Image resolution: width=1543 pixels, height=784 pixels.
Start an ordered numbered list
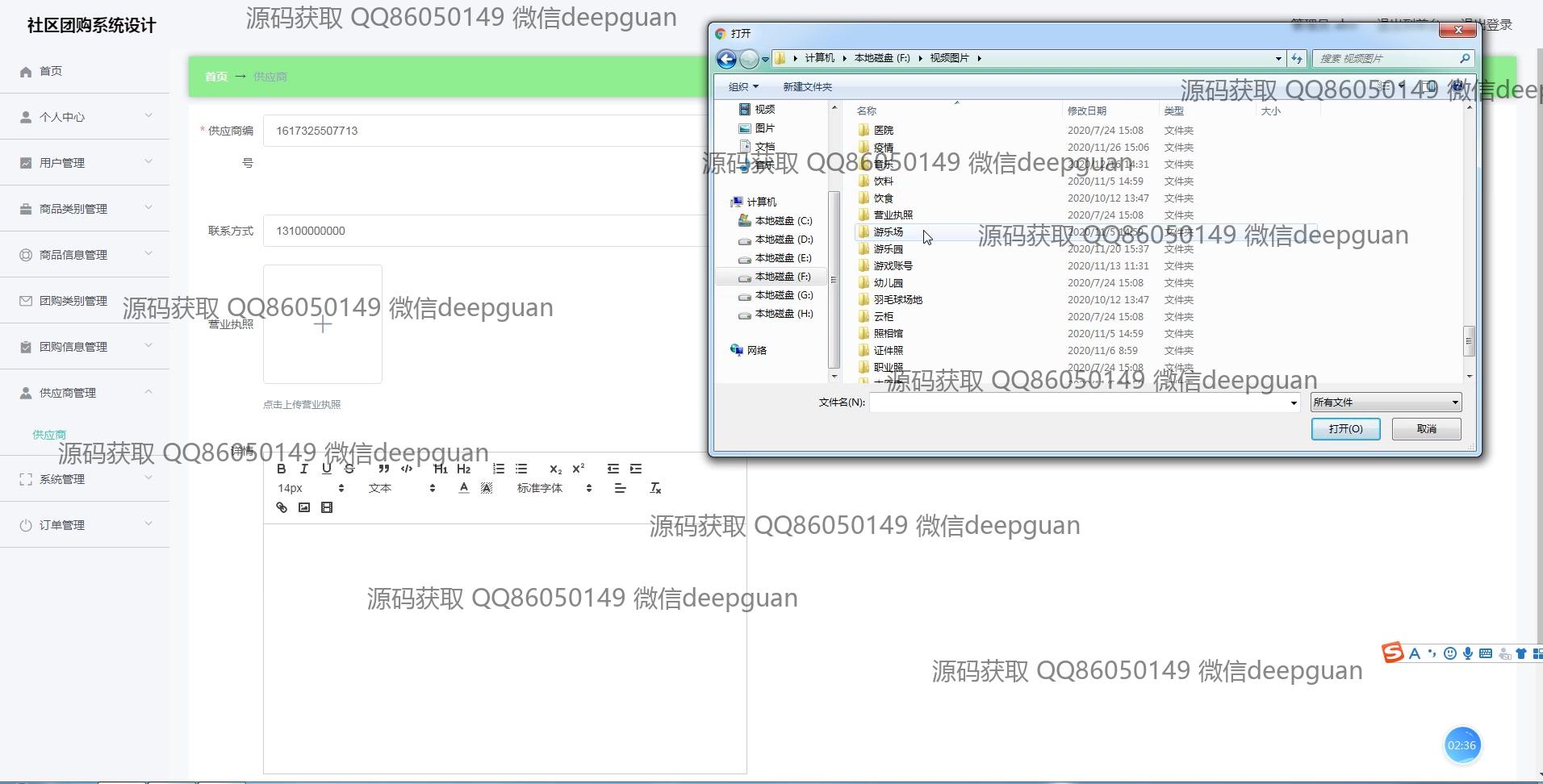point(499,469)
